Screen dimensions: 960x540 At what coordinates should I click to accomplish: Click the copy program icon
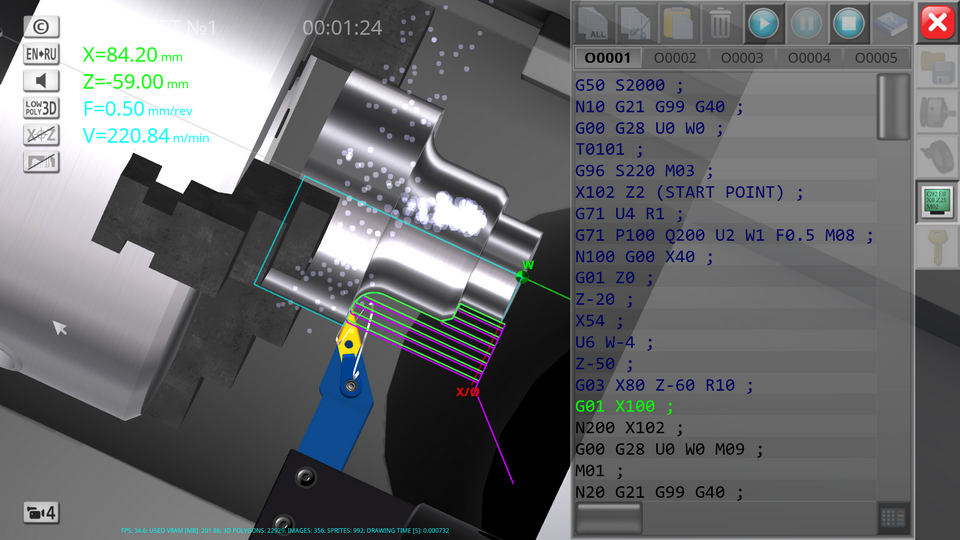[x=636, y=23]
